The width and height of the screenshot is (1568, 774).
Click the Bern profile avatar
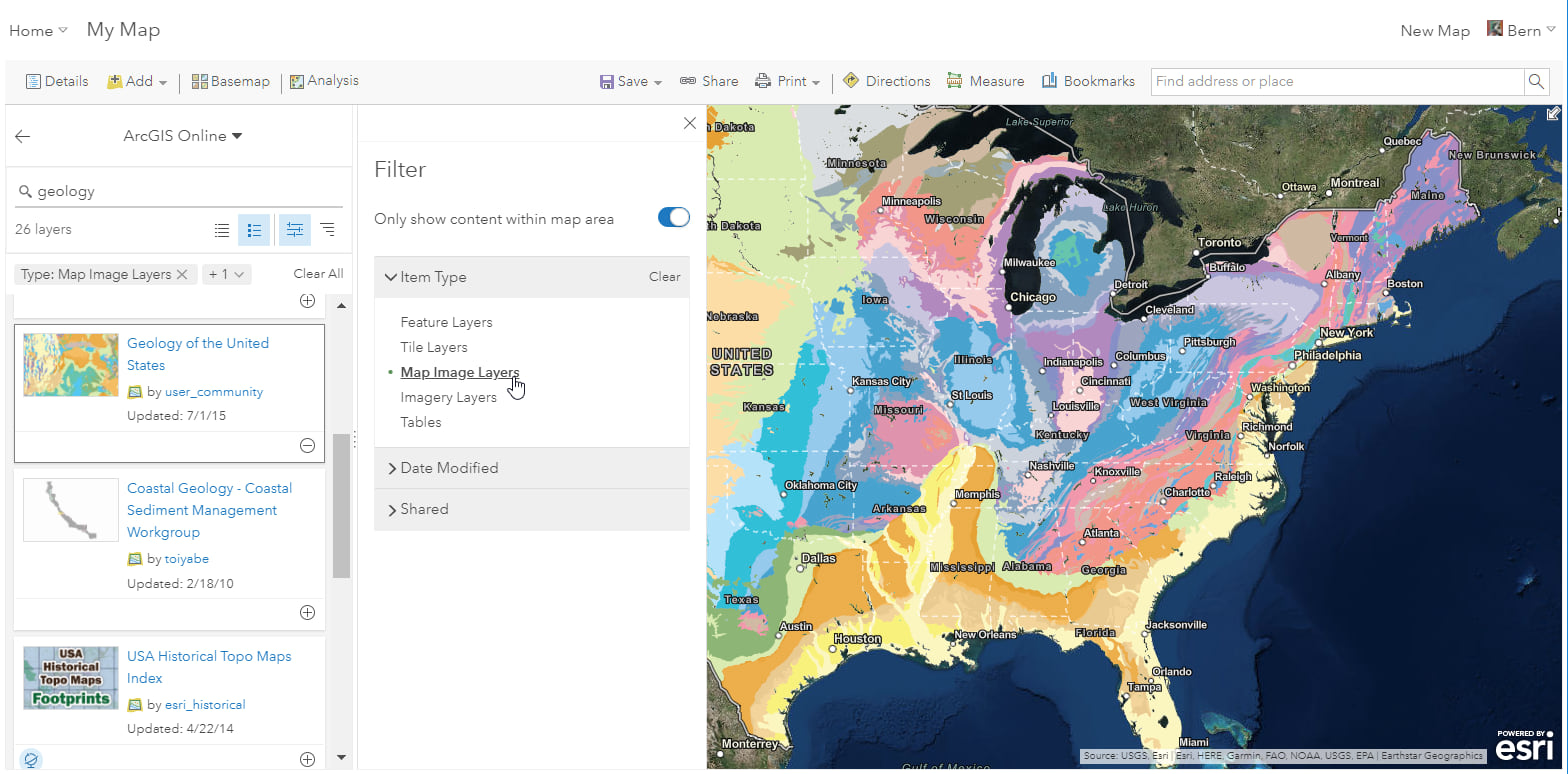coord(1495,28)
